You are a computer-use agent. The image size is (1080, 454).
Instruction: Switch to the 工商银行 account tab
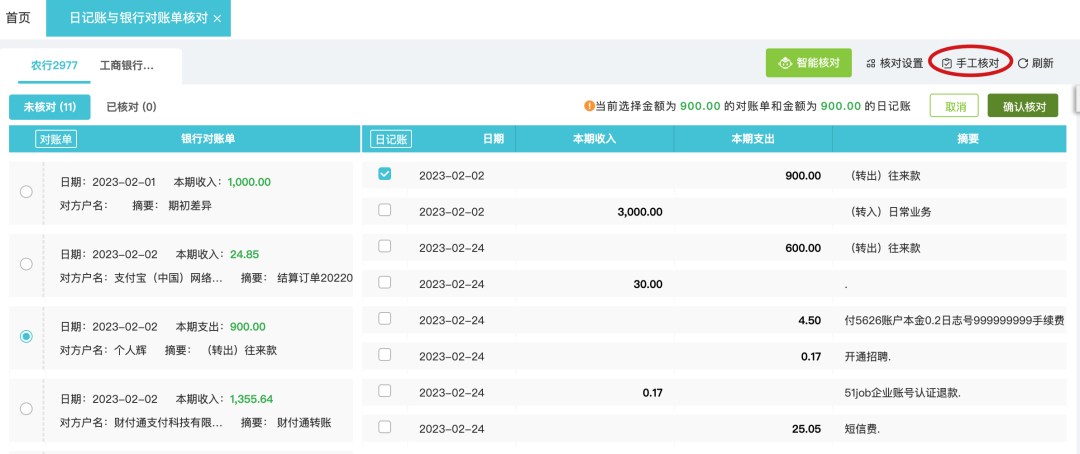pyautogui.click(x=127, y=65)
